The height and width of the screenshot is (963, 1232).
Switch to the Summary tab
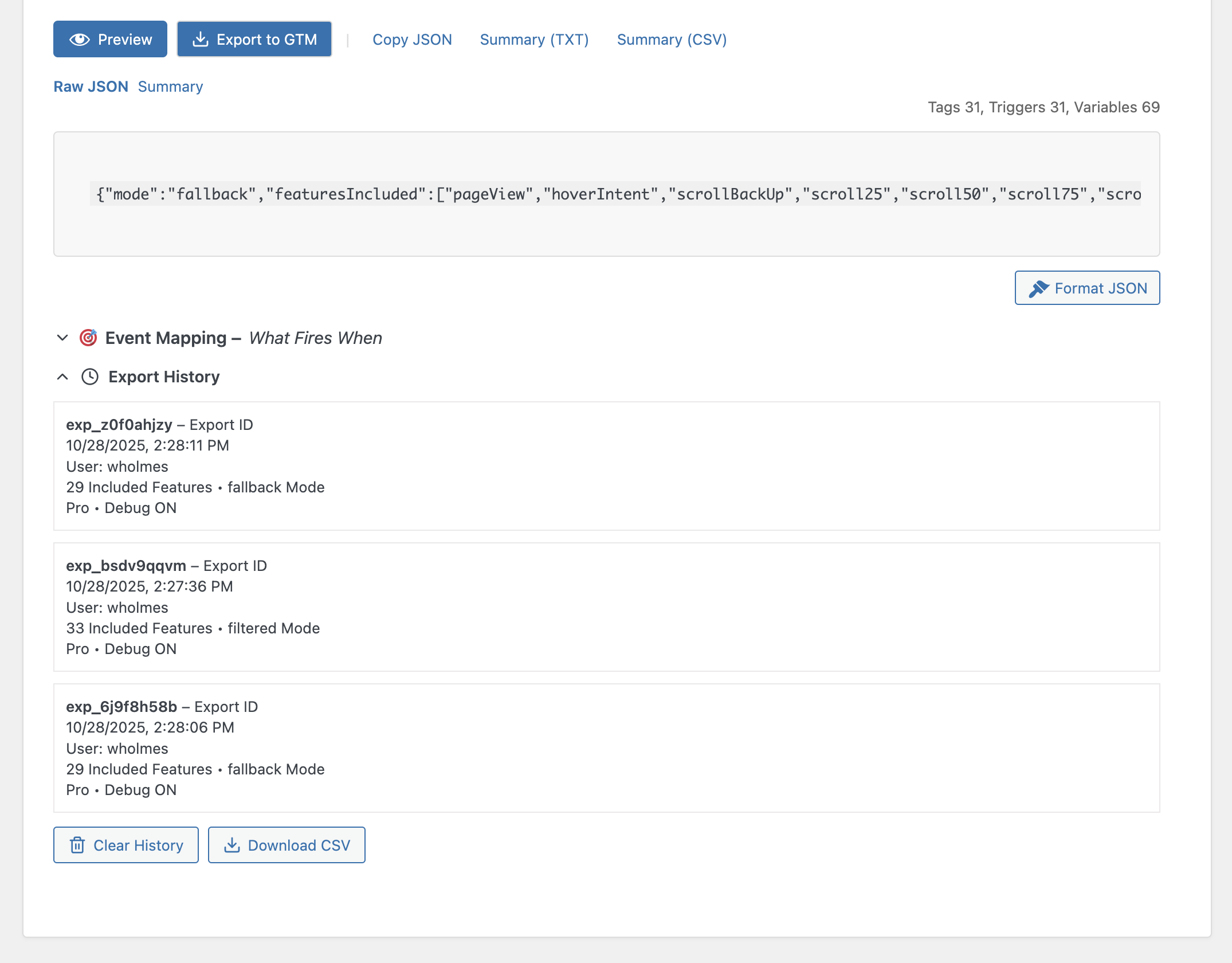(170, 86)
